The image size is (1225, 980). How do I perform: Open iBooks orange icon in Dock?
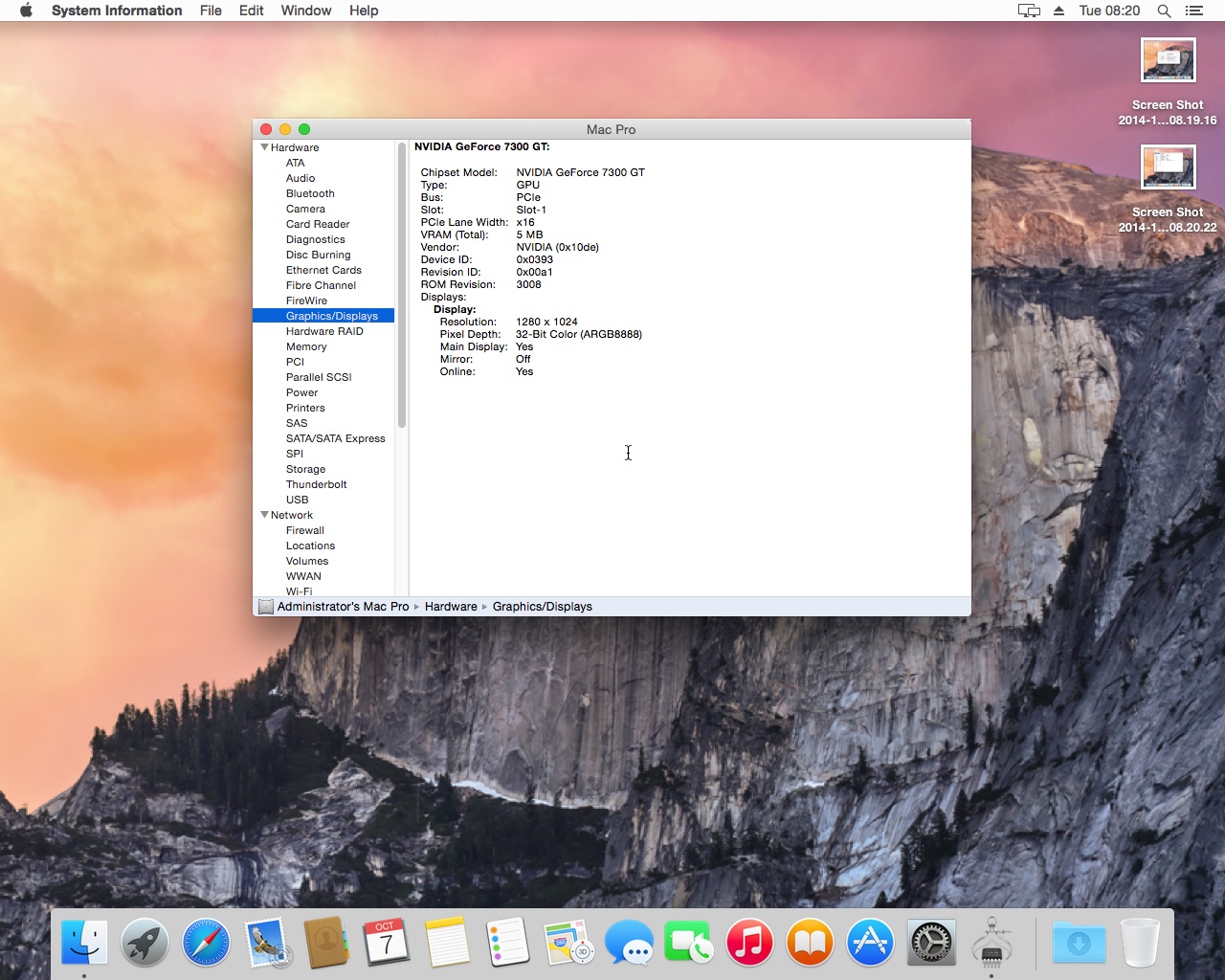coord(810,943)
